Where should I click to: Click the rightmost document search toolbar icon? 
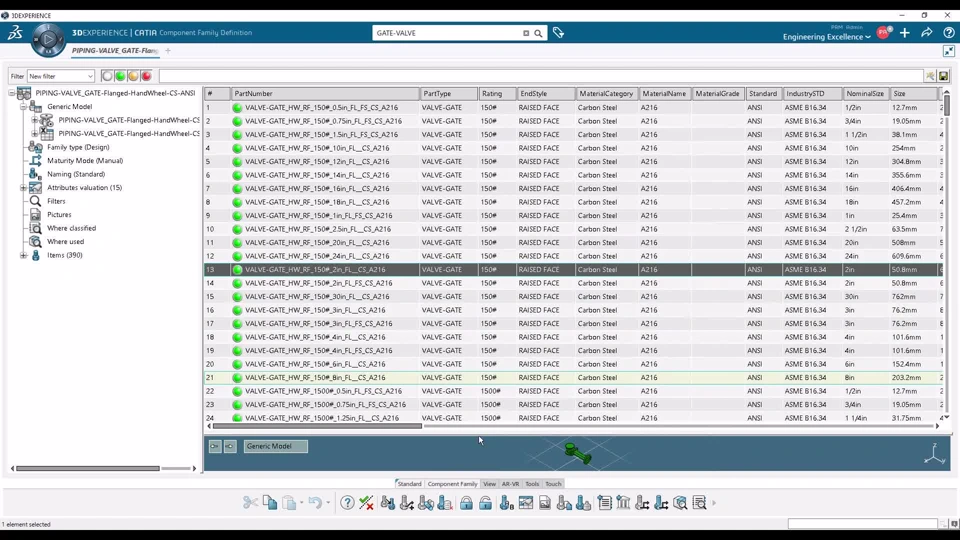pos(699,503)
